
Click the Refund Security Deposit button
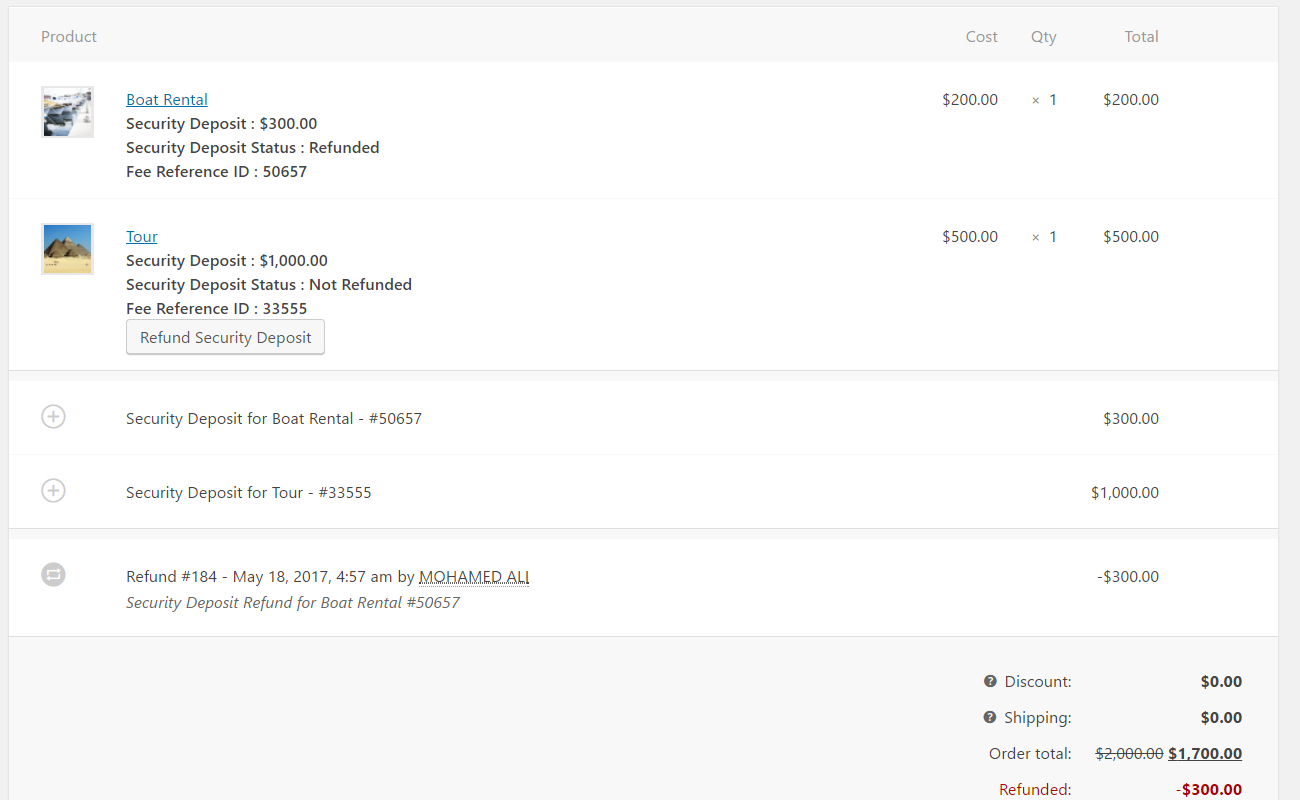pyautogui.click(x=225, y=338)
